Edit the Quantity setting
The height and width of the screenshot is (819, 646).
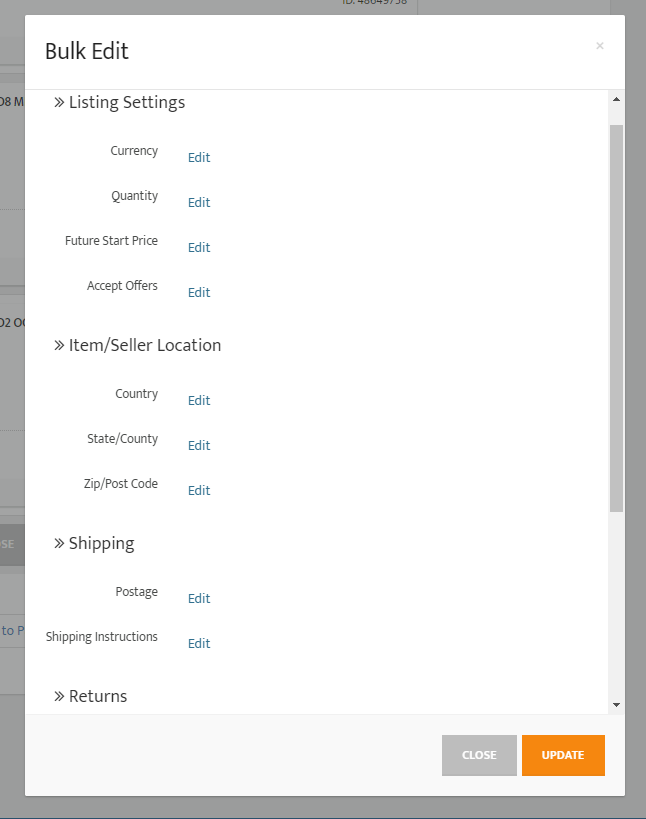(x=199, y=202)
